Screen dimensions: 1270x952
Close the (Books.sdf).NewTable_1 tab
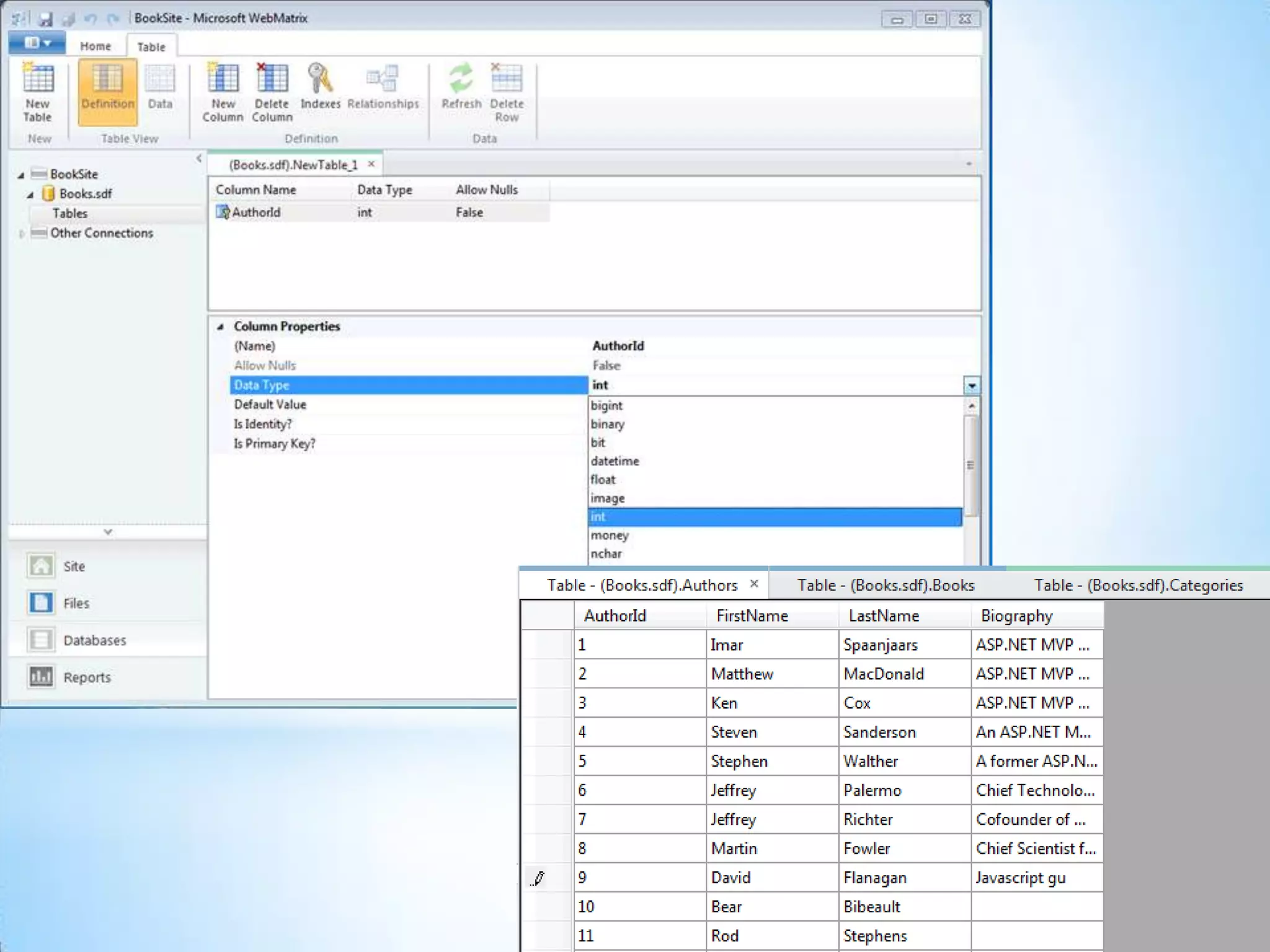click(x=371, y=164)
